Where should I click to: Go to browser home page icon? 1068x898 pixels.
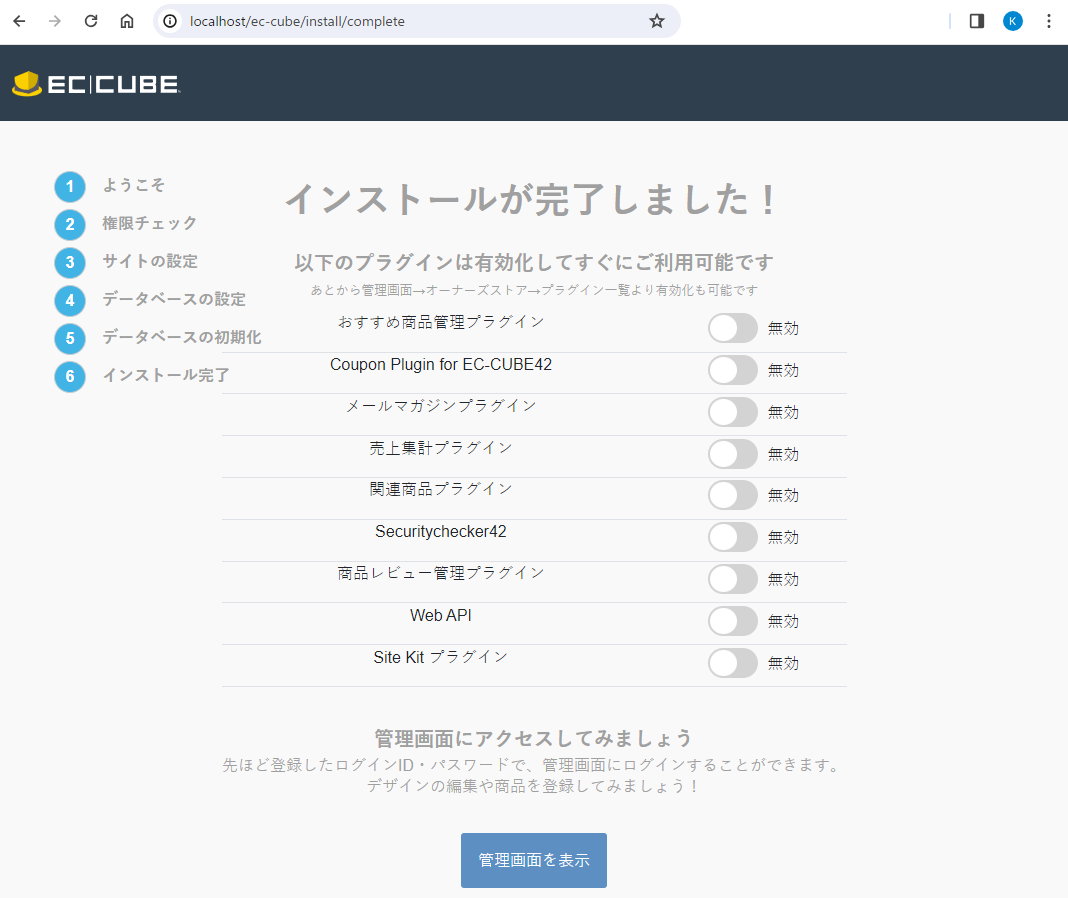coord(127,21)
